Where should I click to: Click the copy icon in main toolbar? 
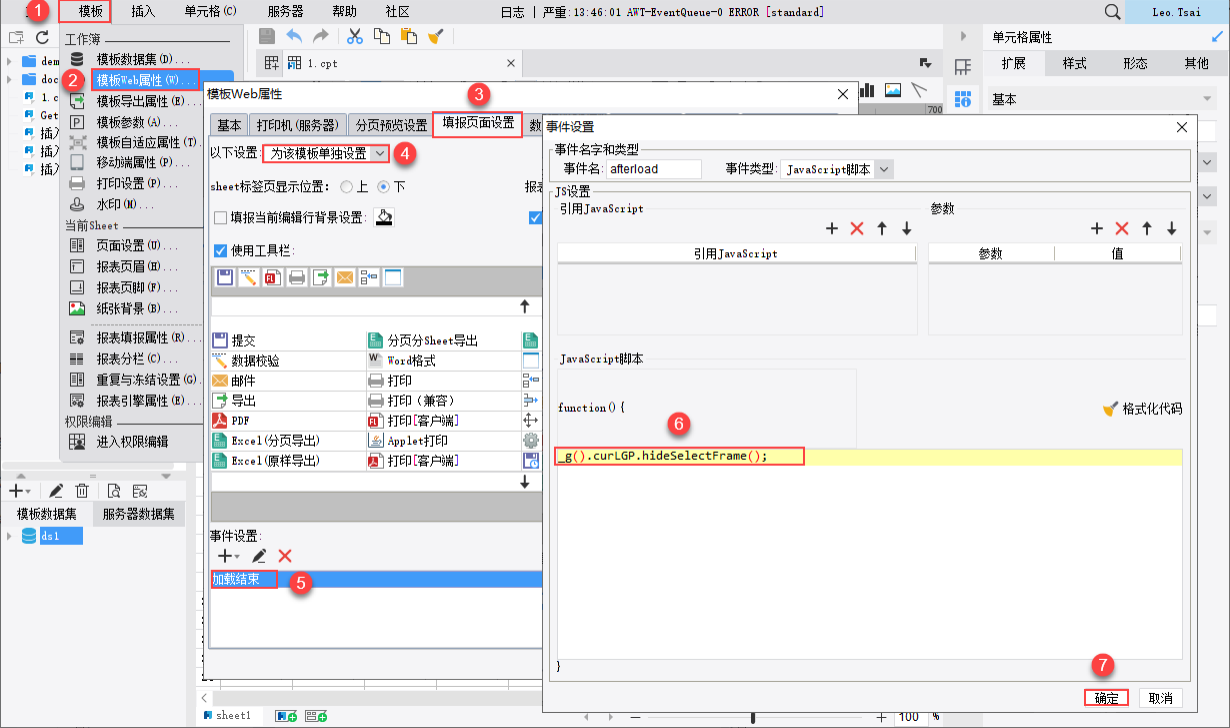(x=381, y=36)
